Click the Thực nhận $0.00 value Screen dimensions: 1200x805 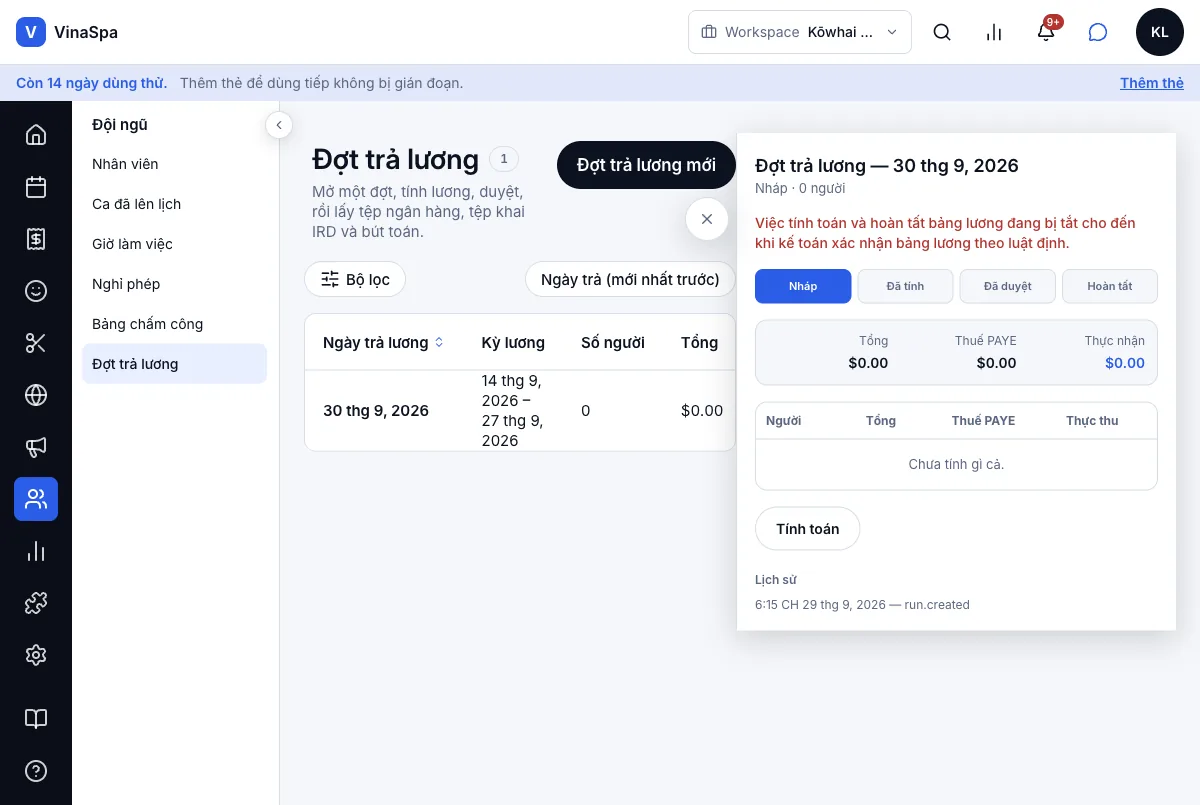point(1125,363)
